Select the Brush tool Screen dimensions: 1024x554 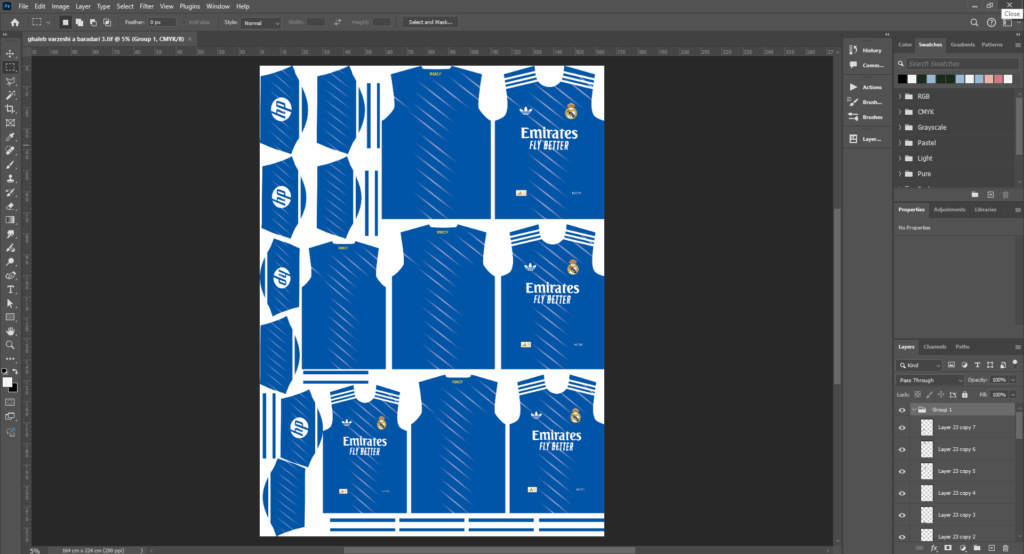coord(10,165)
